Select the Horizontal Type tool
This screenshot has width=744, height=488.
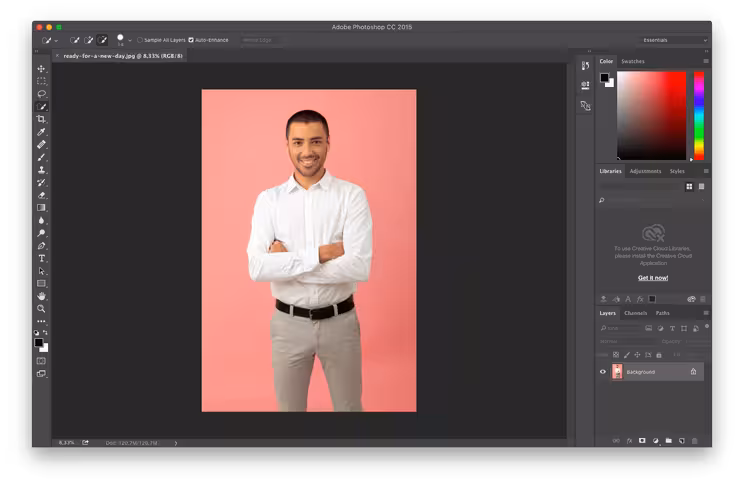41,258
